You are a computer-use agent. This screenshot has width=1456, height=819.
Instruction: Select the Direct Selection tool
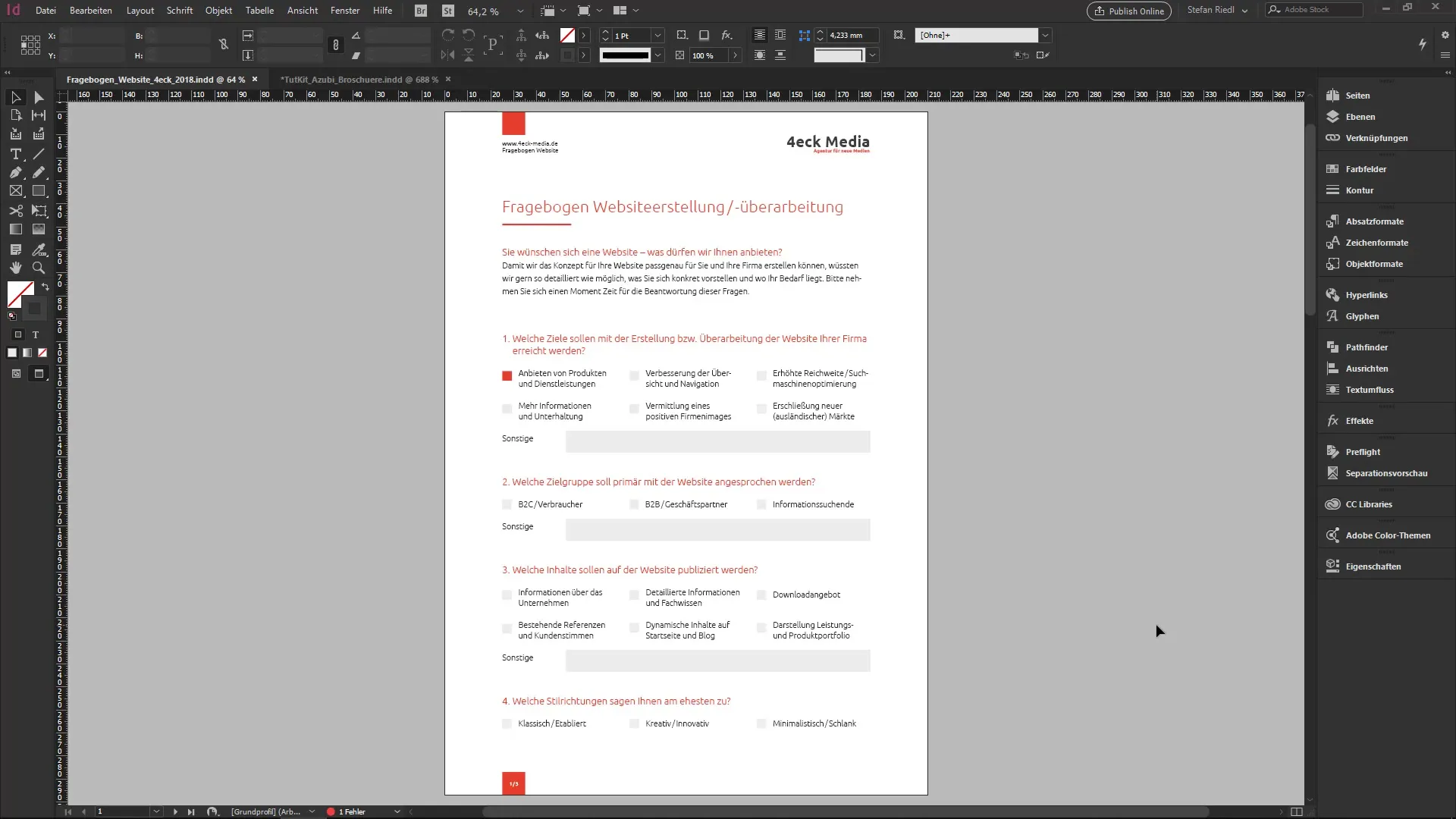[39, 97]
